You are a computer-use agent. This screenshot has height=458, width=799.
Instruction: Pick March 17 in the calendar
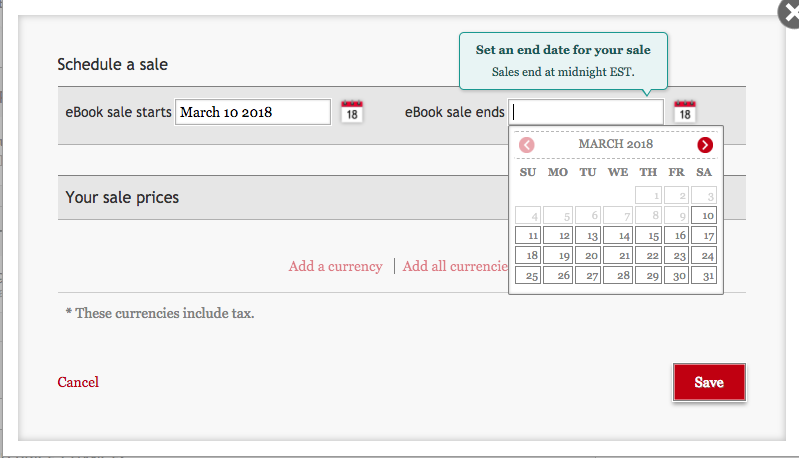pyautogui.click(x=704, y=235)
